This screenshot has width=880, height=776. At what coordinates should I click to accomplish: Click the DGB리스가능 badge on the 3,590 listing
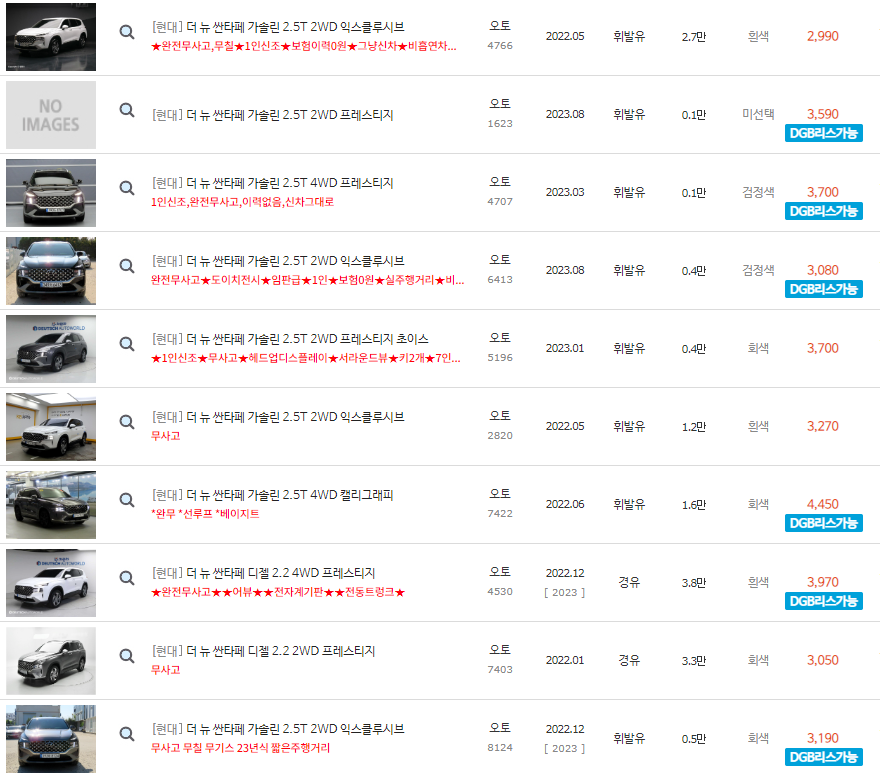point(822,131)
